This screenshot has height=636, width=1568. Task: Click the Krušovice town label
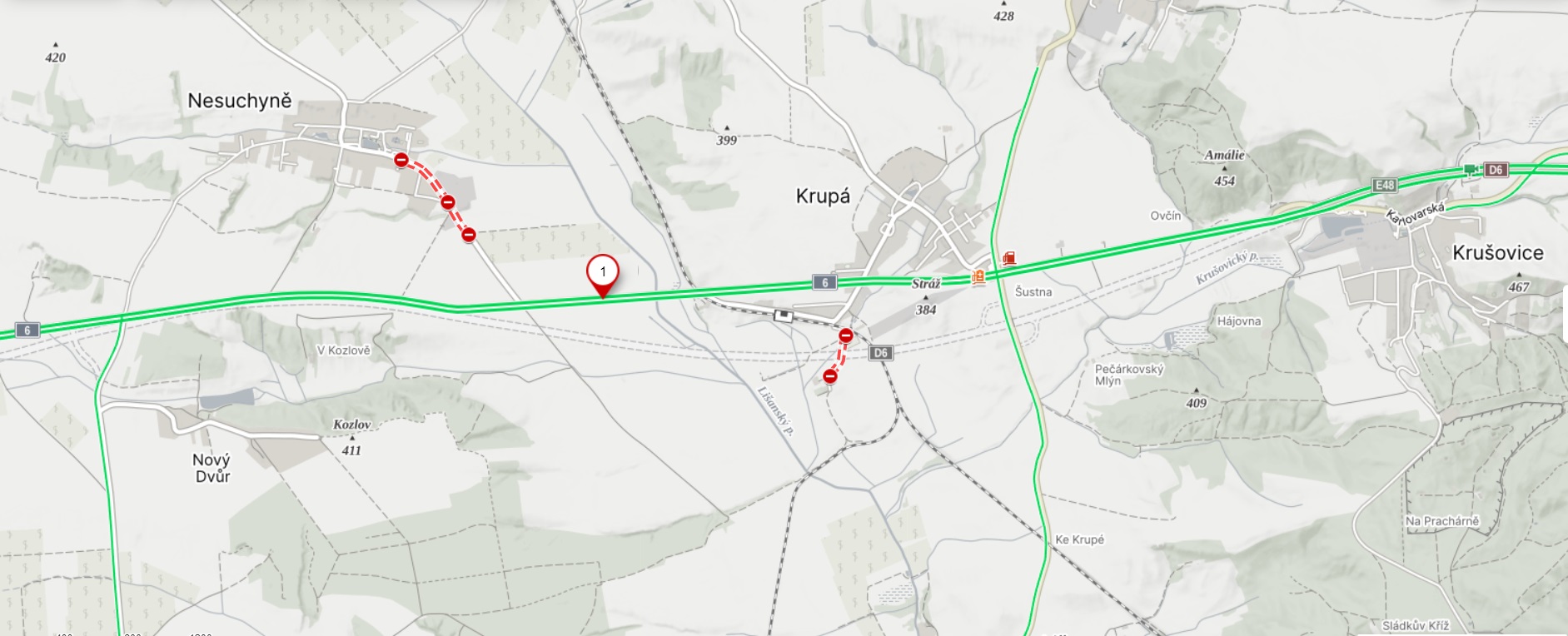point(1498,253)
